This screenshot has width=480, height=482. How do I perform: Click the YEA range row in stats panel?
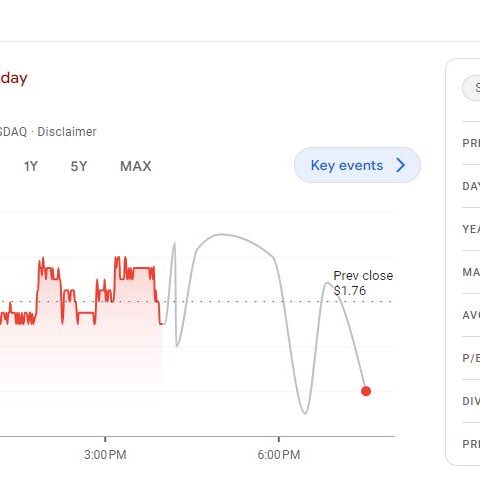click(471, 229)
